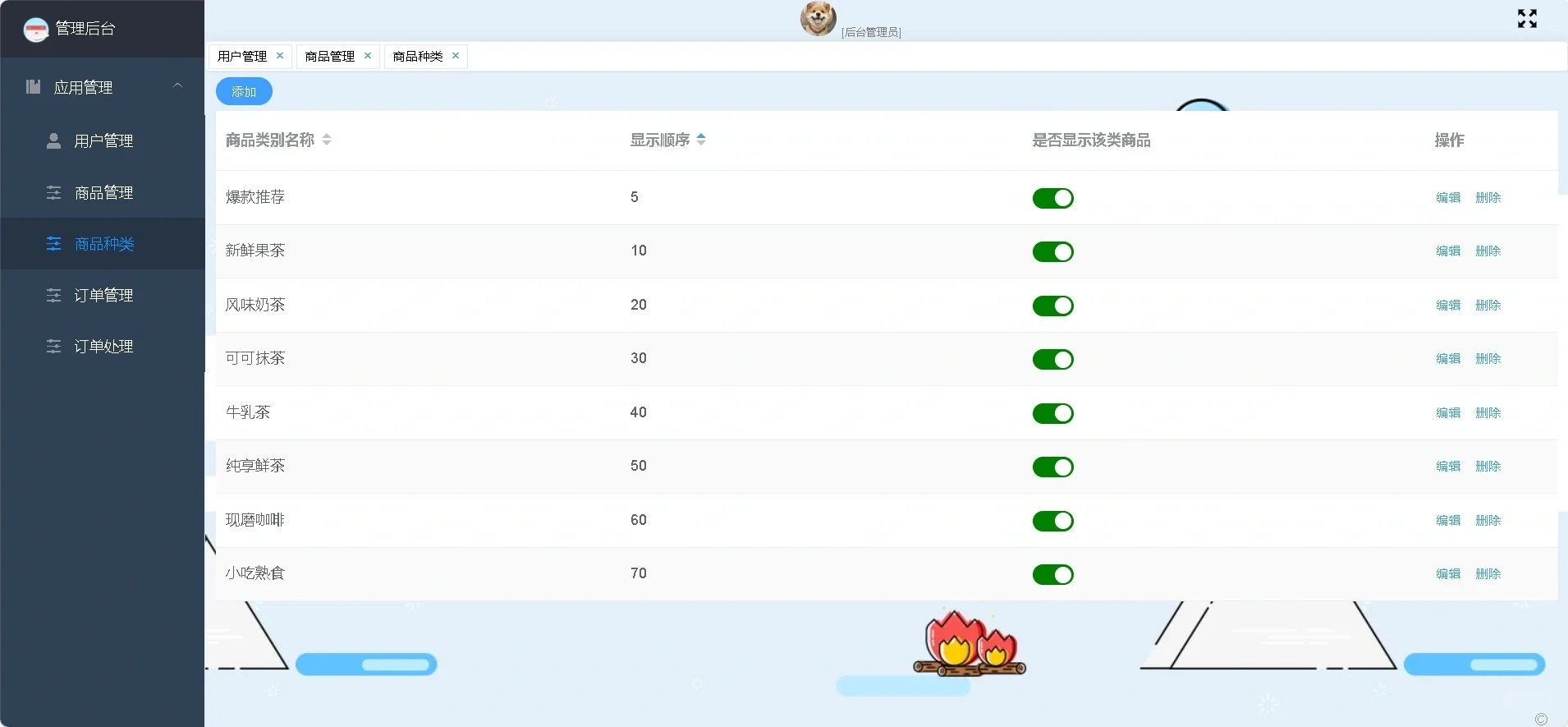Click the 订单处理 sliders icon in sidebar
This screenshot has width=1568, height=727.
click(53, 347)
